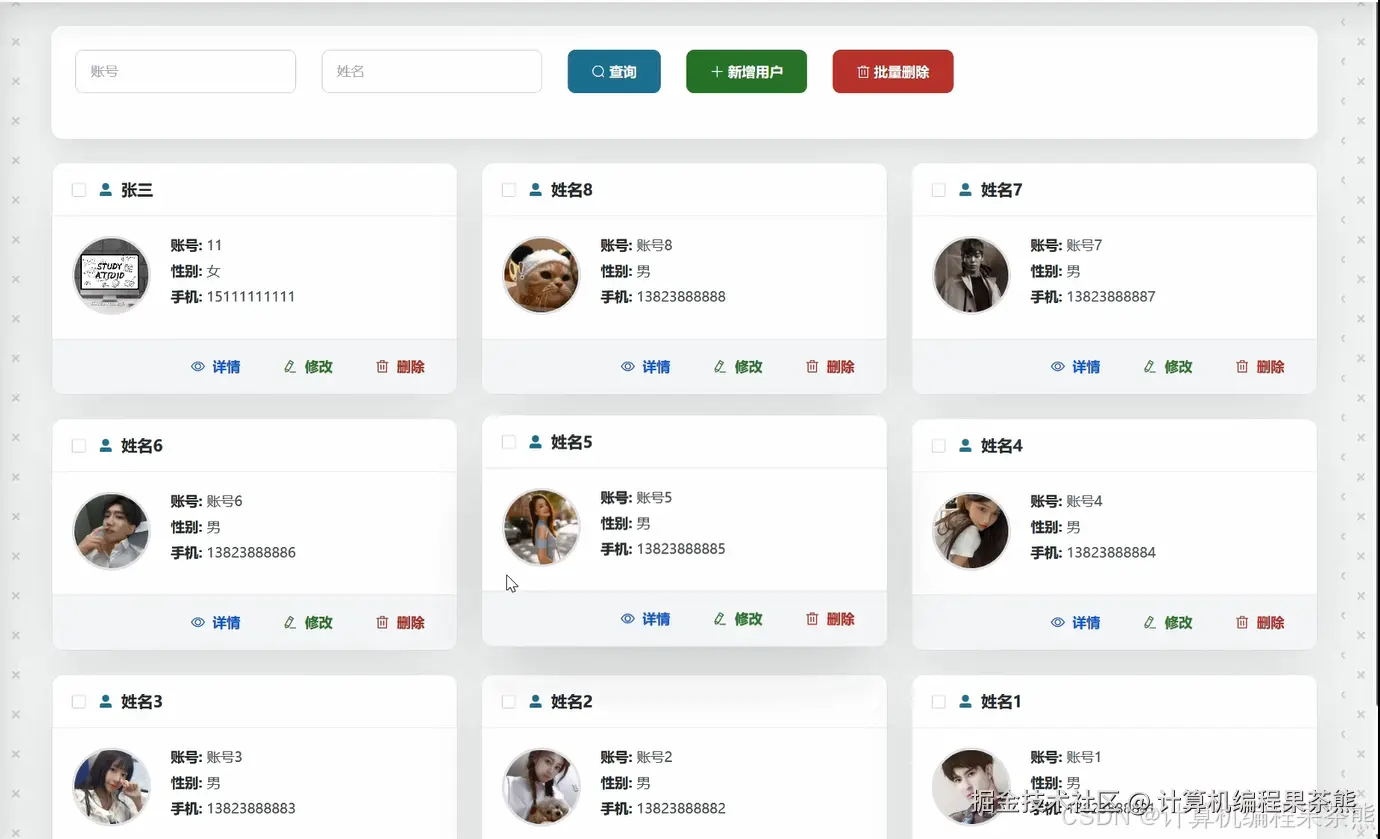Click the eye 详情 icon on 张三's card
The width and height of the screenshot is (1380, 839).
pos(199,367)
